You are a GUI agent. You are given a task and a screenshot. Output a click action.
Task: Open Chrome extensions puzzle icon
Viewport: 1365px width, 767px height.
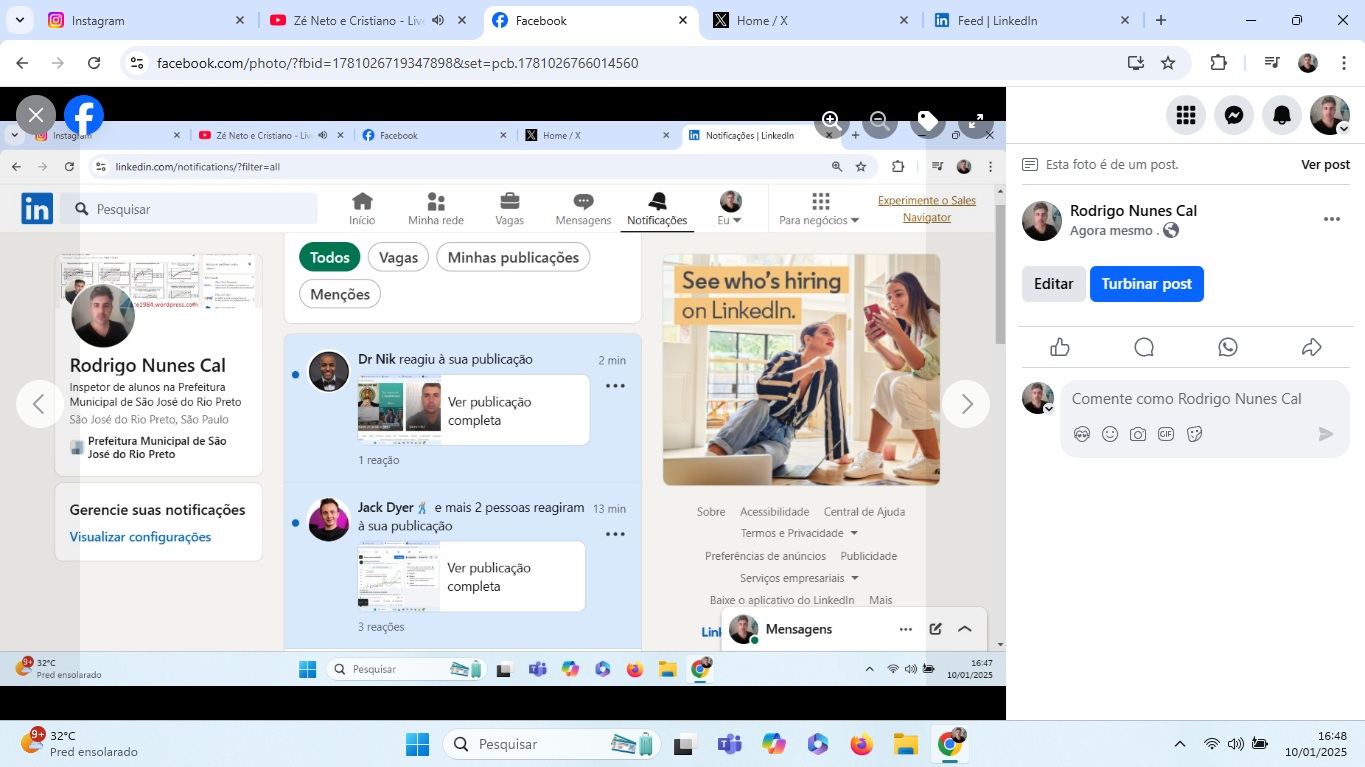(1218, 63)
